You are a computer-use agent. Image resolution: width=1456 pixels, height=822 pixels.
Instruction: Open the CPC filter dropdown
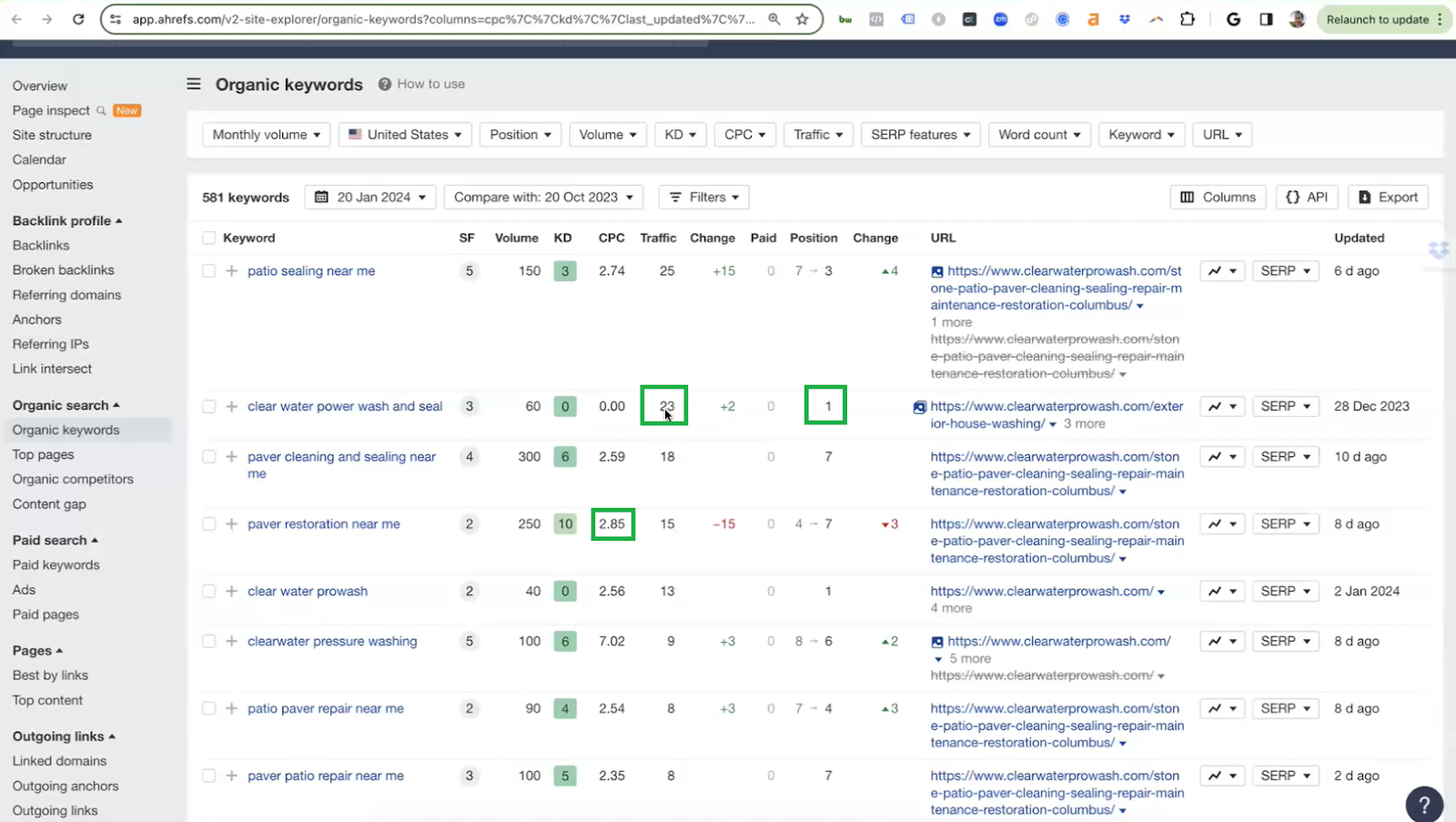pyautogui.click(x=744, y=135)
